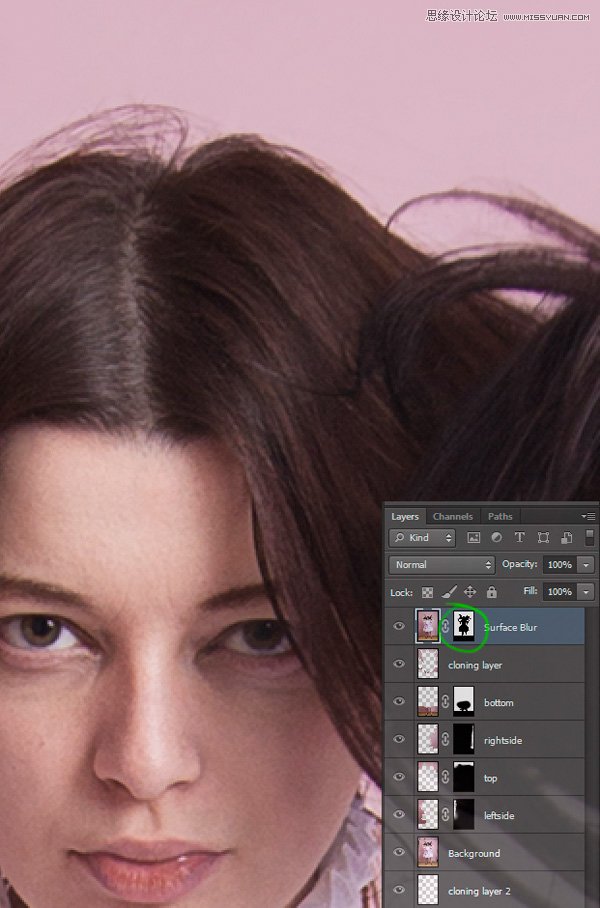Hide the Background layer eye icon
600x908 pixels.
[x=399, y=853]
